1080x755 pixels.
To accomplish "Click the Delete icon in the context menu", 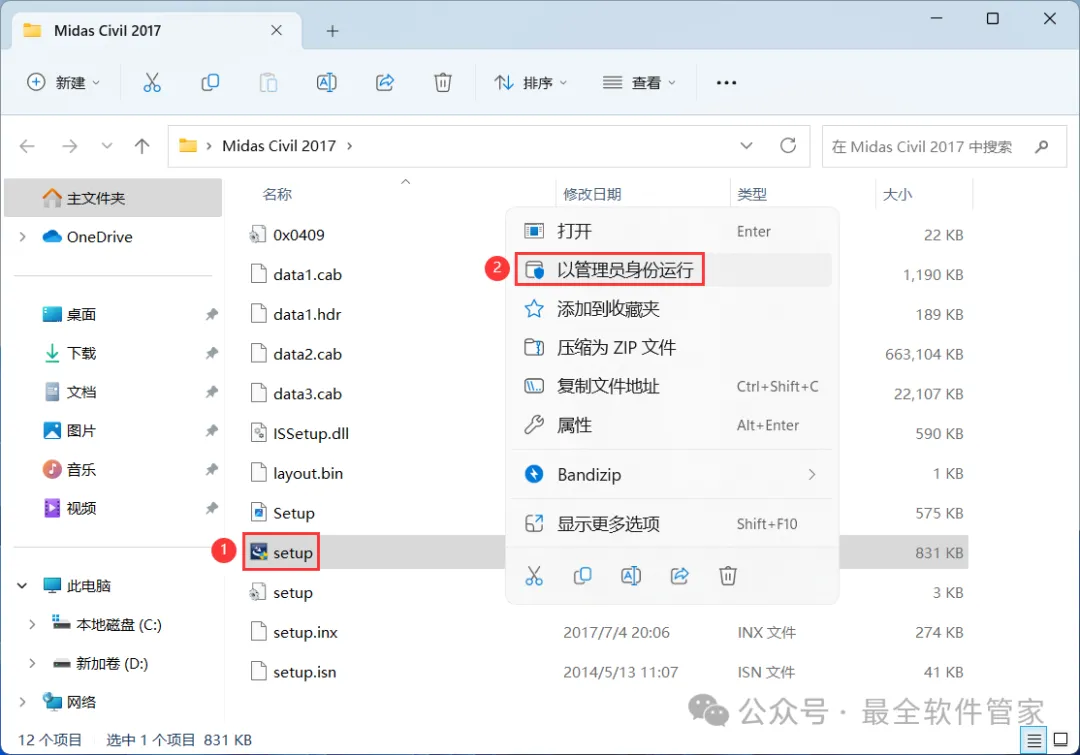I will (728, 576).
